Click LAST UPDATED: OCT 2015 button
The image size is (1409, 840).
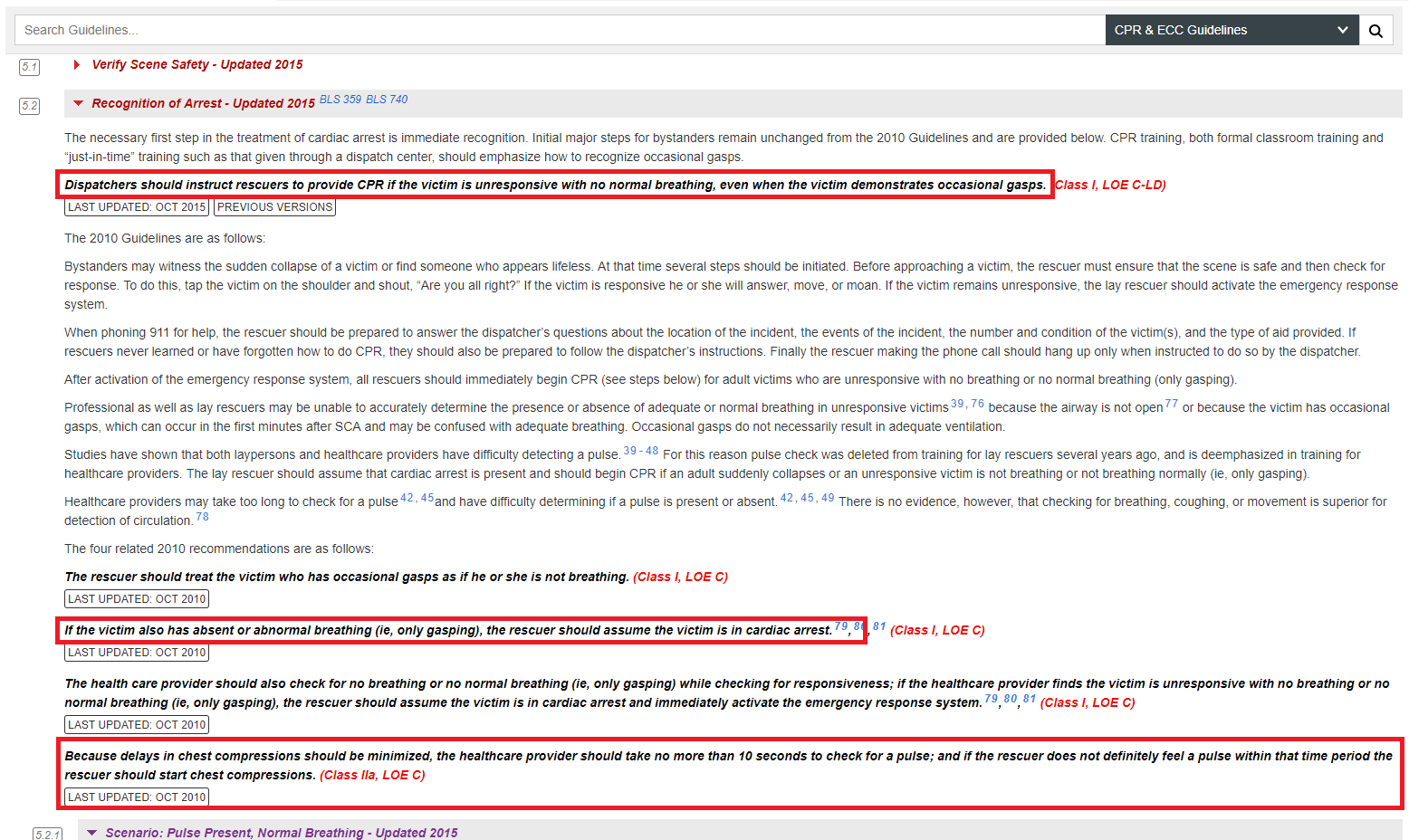coord(137,207)
